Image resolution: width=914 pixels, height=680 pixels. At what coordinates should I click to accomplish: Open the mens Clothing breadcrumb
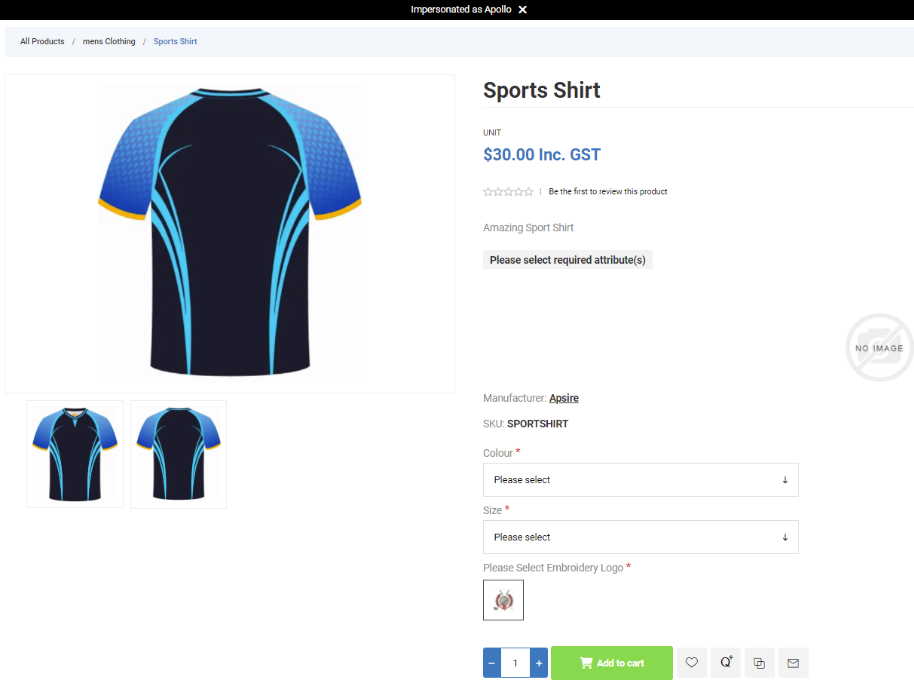(x=108, y=41)
